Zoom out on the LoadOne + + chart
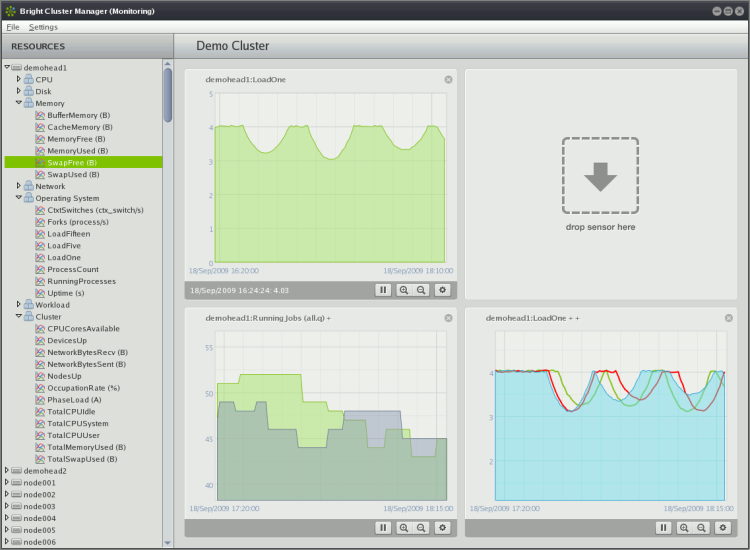 coord(701,528)
